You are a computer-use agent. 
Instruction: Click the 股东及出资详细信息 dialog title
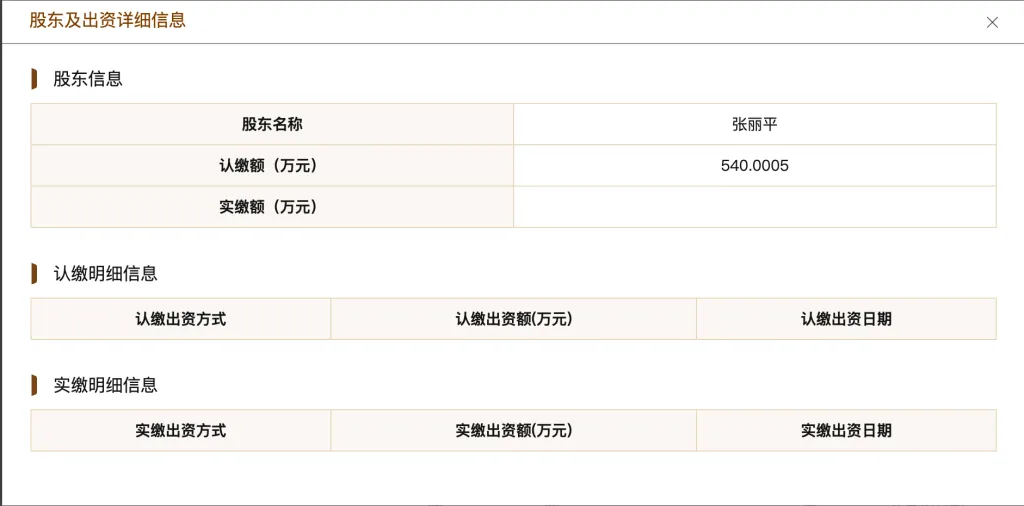[x=107, y=20]
